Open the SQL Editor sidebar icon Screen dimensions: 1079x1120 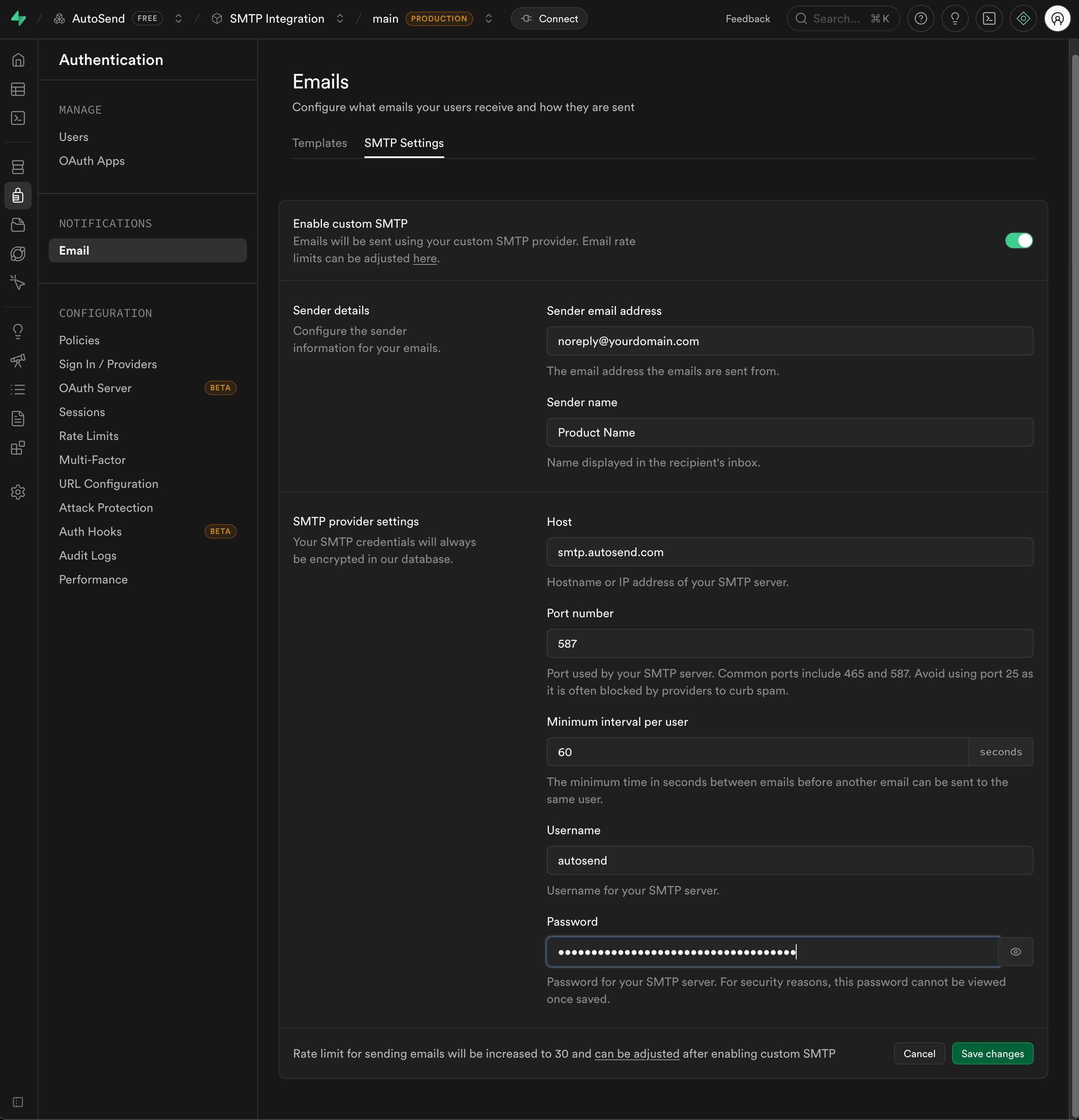[x=18, y=118]
